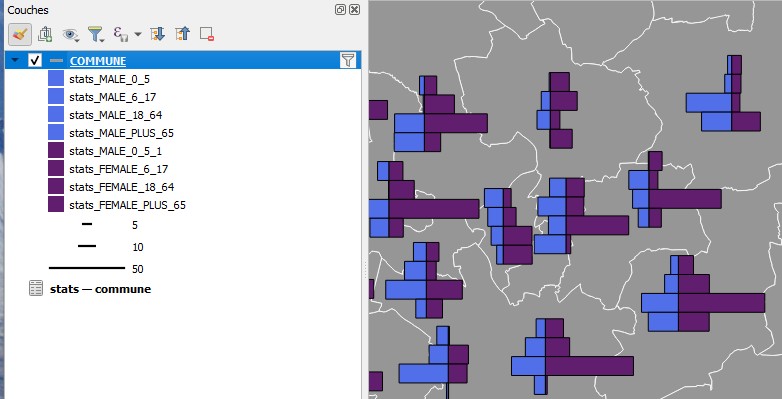The height and width of the screenshot is (399, 782).
Task: Click the Expand All layers icon
Action: [157, 34]
